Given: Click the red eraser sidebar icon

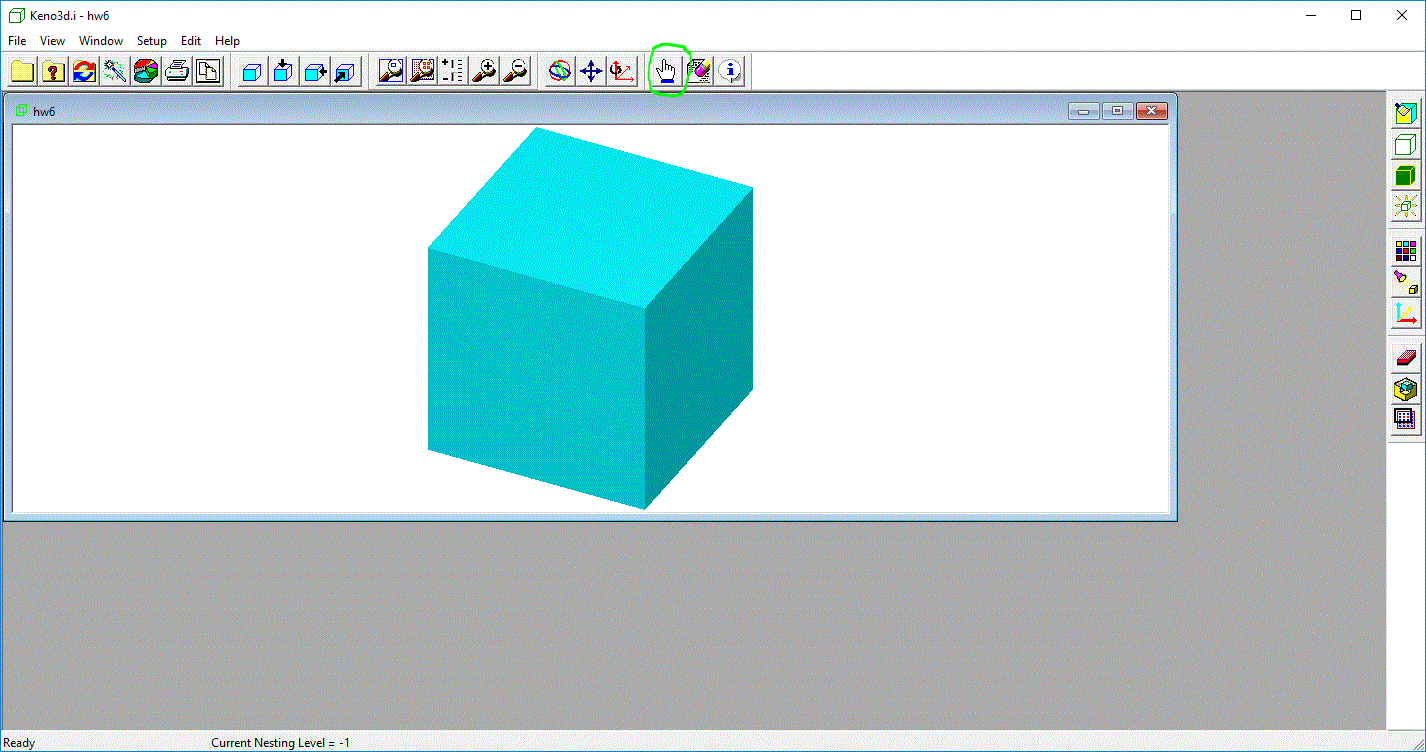Looking at the screenshot, I should [x=1406, y=357].
